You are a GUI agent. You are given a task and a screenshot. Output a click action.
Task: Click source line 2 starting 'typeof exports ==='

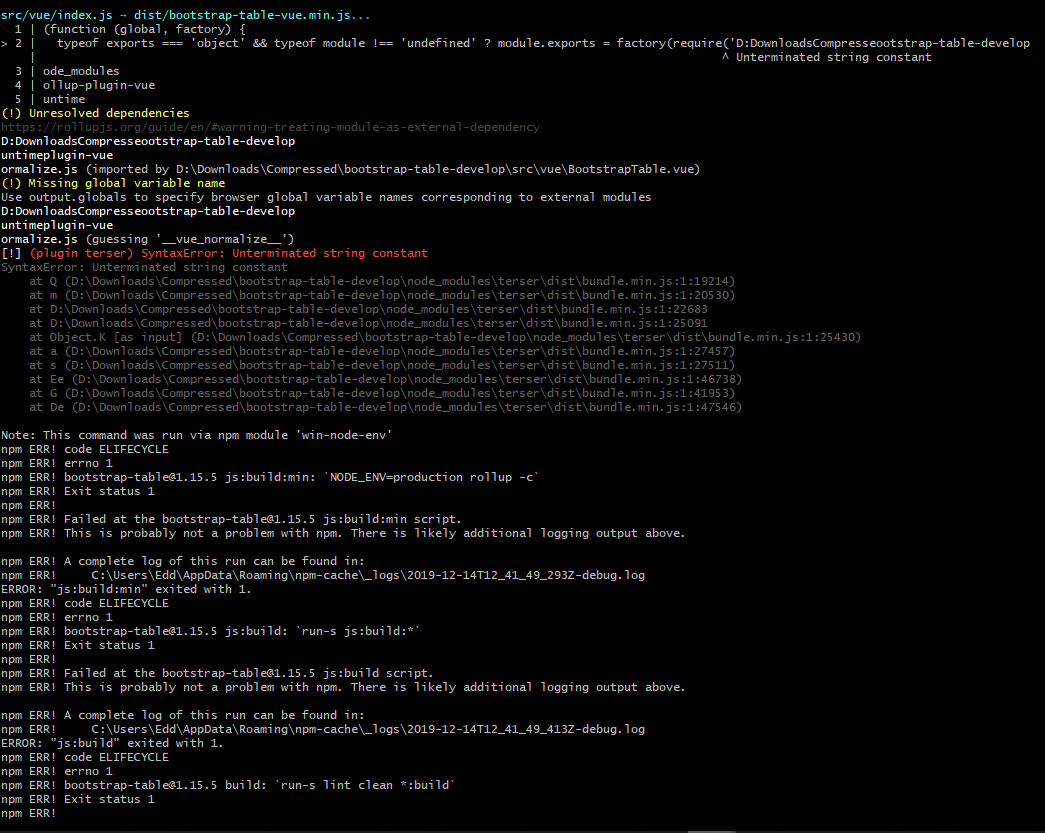point(515,43)
